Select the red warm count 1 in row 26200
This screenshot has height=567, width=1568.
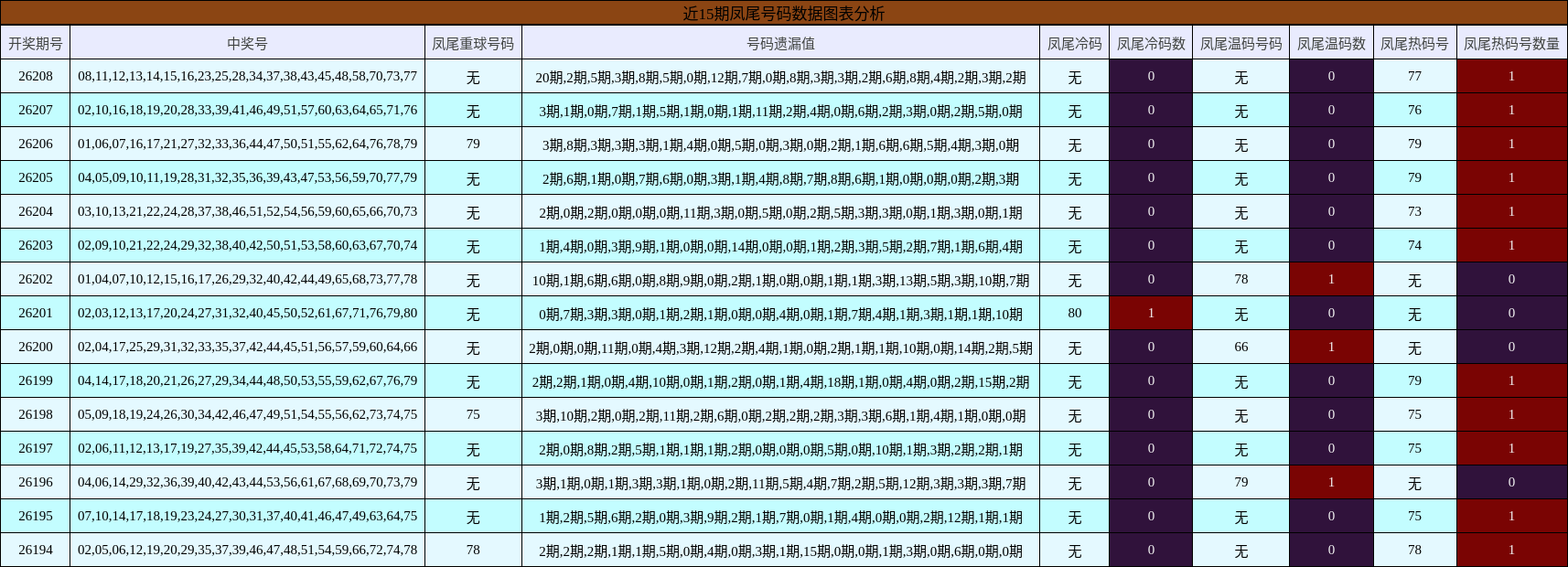point(1331,348)
